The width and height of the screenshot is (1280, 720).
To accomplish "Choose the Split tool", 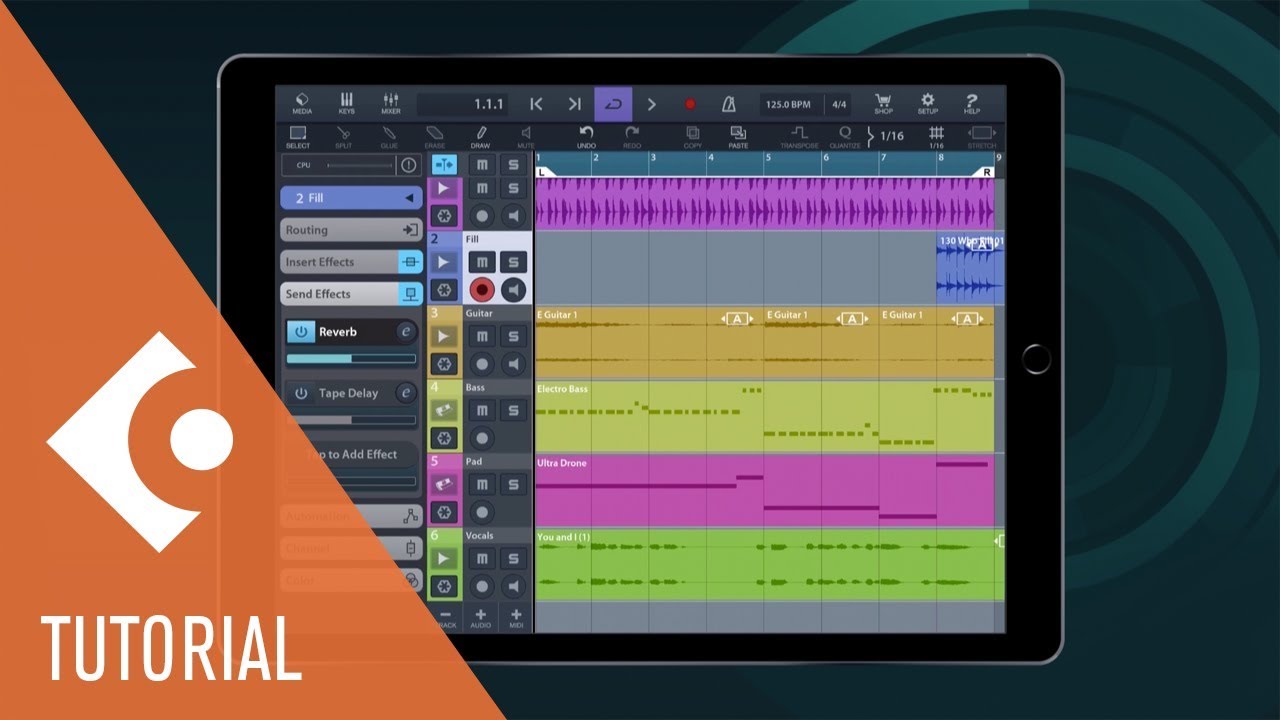I will coord(344,137).
